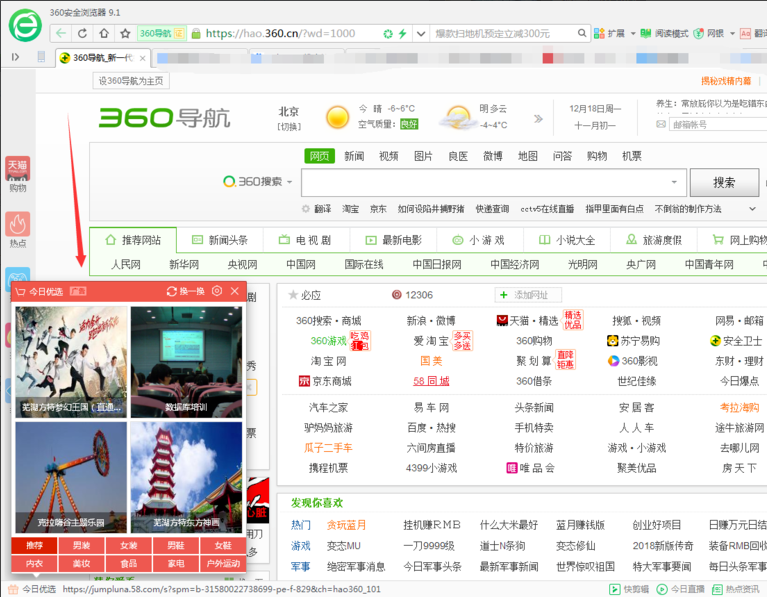Open the 数据库培训 thumbnail

point(186,362)
